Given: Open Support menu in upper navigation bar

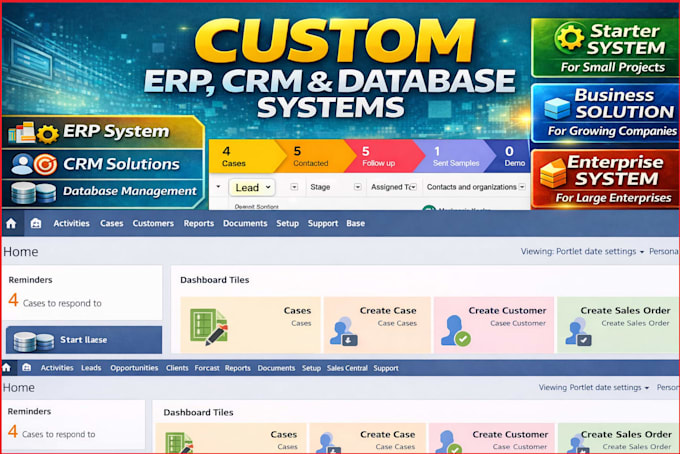Looking at the screenshot, I should pyautogui.click(x=323, y=223).
